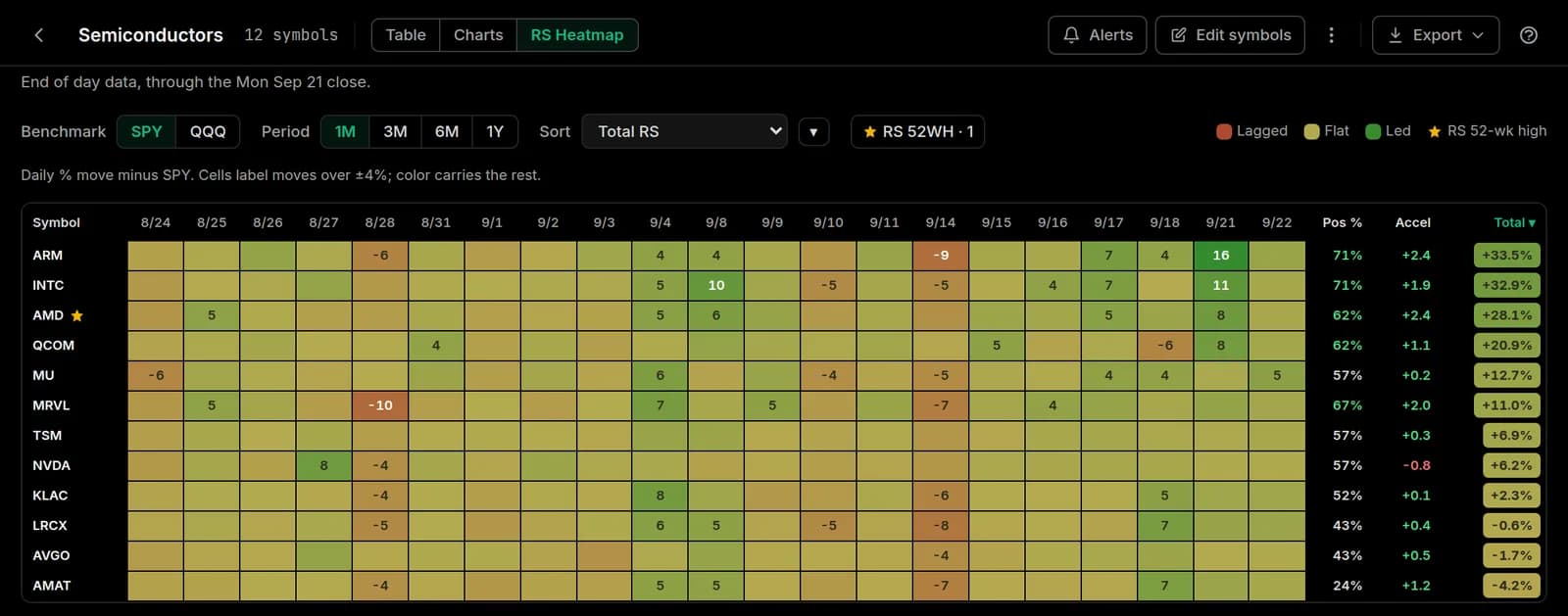Click ARM's 9/21 heatmap cell showing 16
The width and height of the screenshot is (1568, 616).
click(x=1221, y=255)
